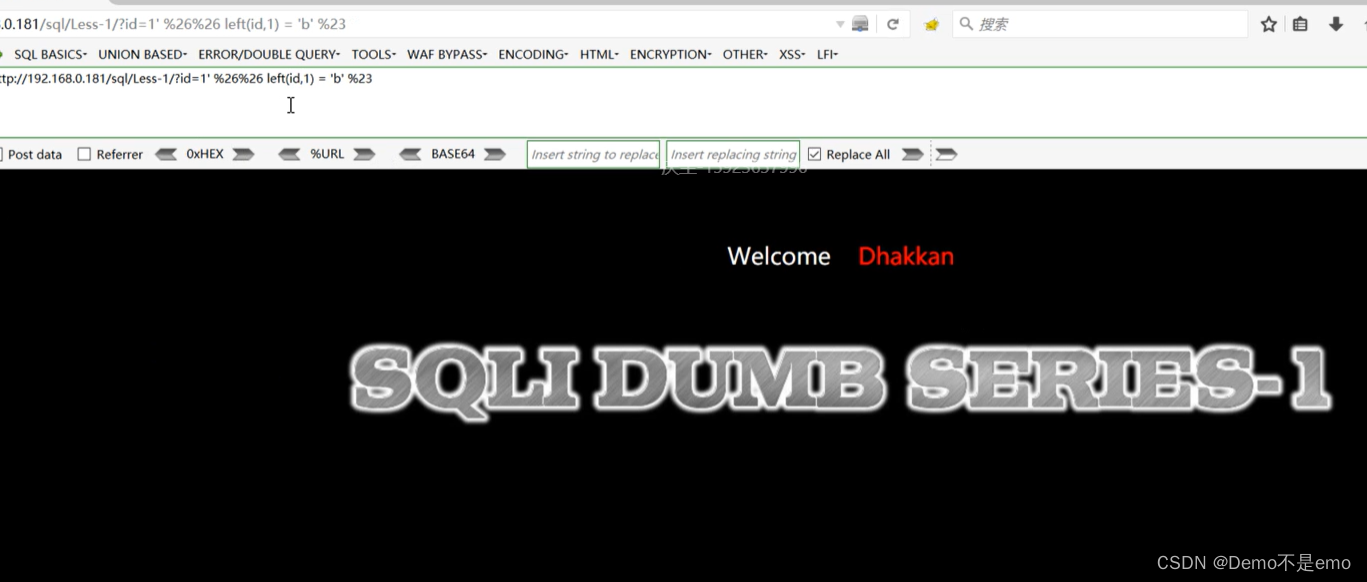Open the ENCRYPTION dropdown menu
The width and height of the screenshot is (1367, 582).
[x=671, y=54]
